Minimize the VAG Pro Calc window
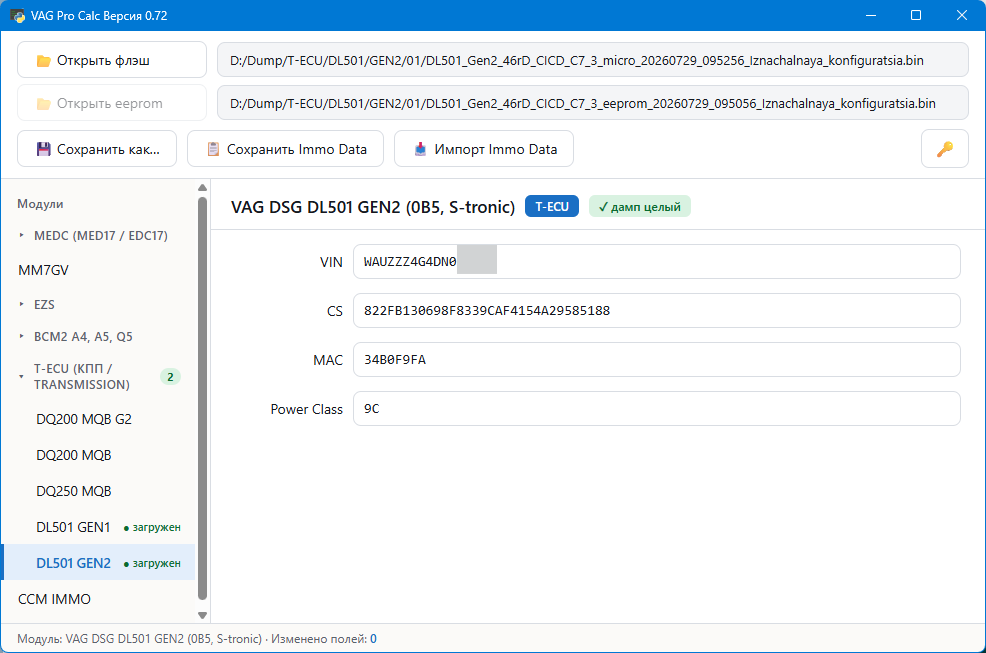This screenshot has width=986, height=653. point(871,15)
